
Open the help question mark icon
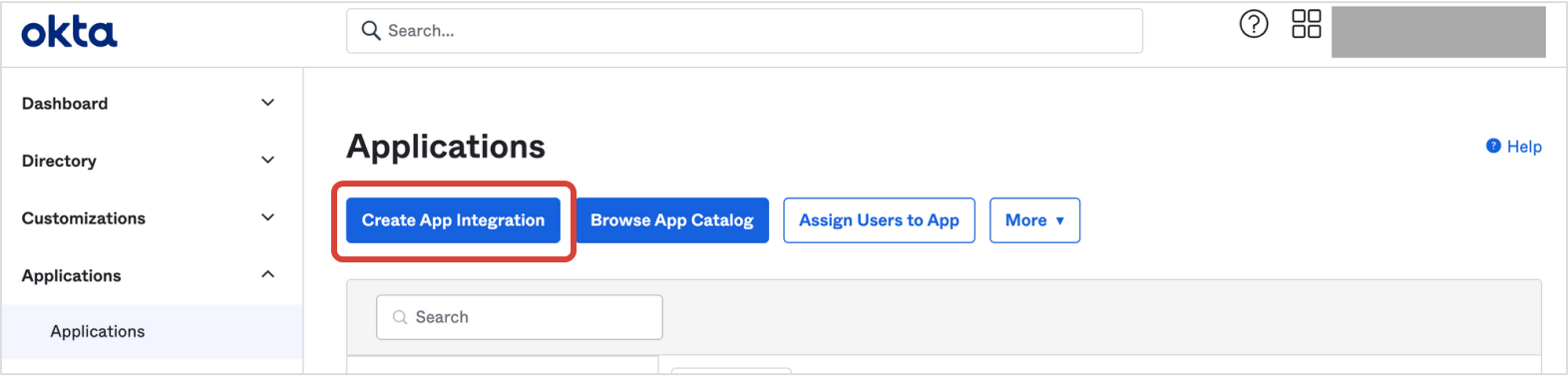pyautogui.click(x=1254, y=24)
